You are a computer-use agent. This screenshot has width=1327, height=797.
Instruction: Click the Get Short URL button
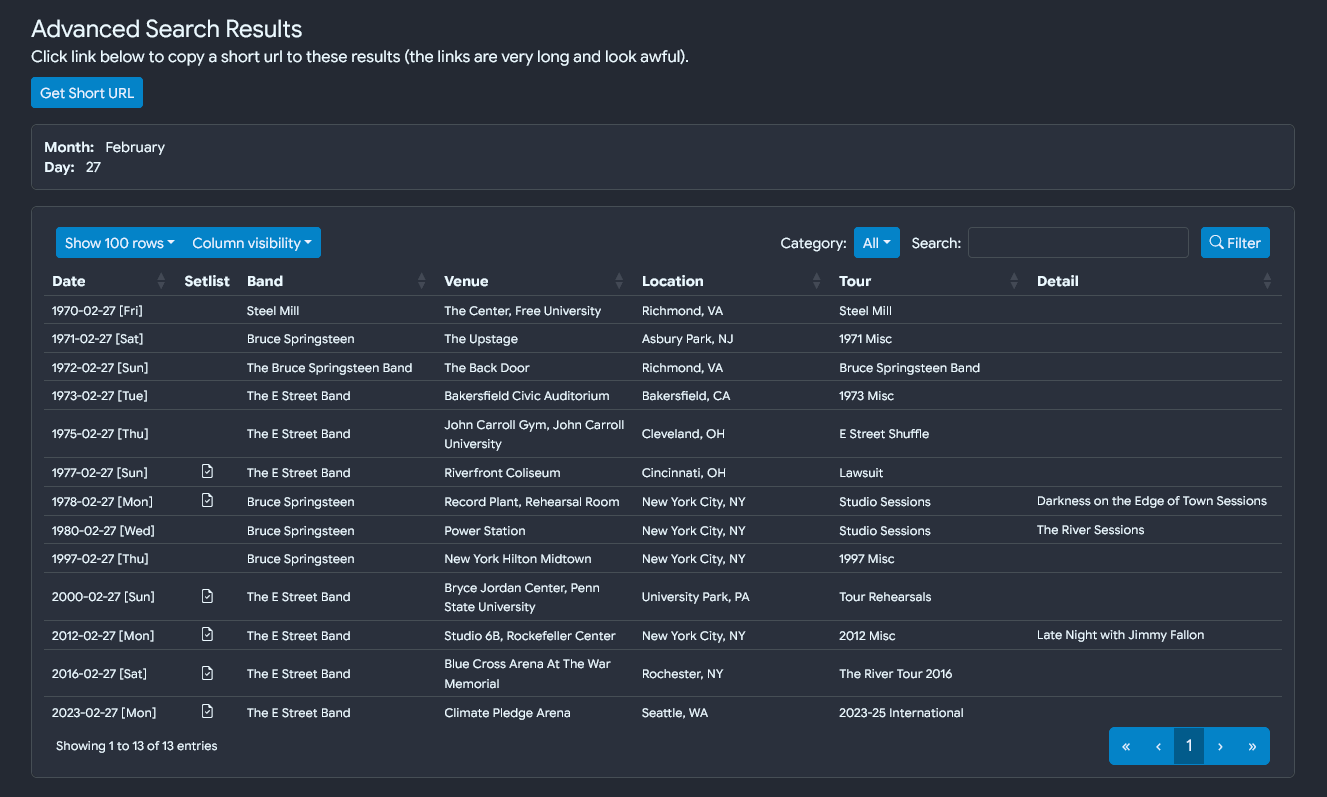pyautogui.click(x=87, y=93)
